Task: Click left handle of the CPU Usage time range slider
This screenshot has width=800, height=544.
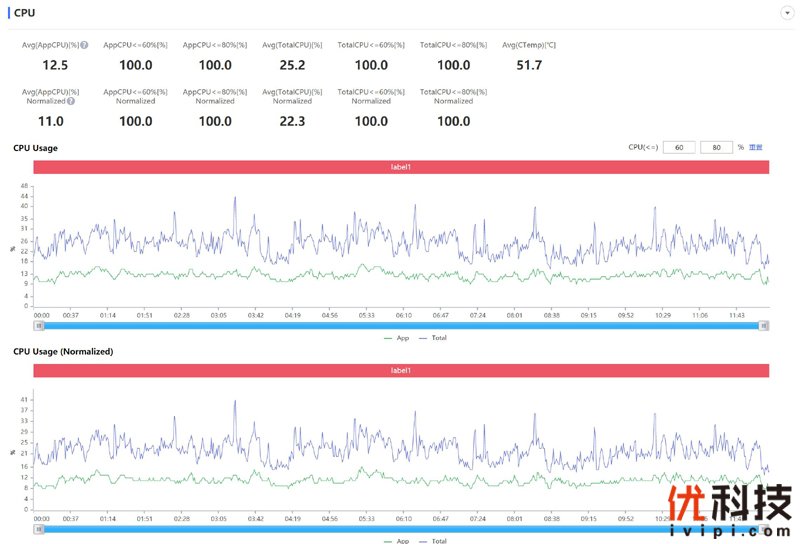Action: (x=39, y=325)
